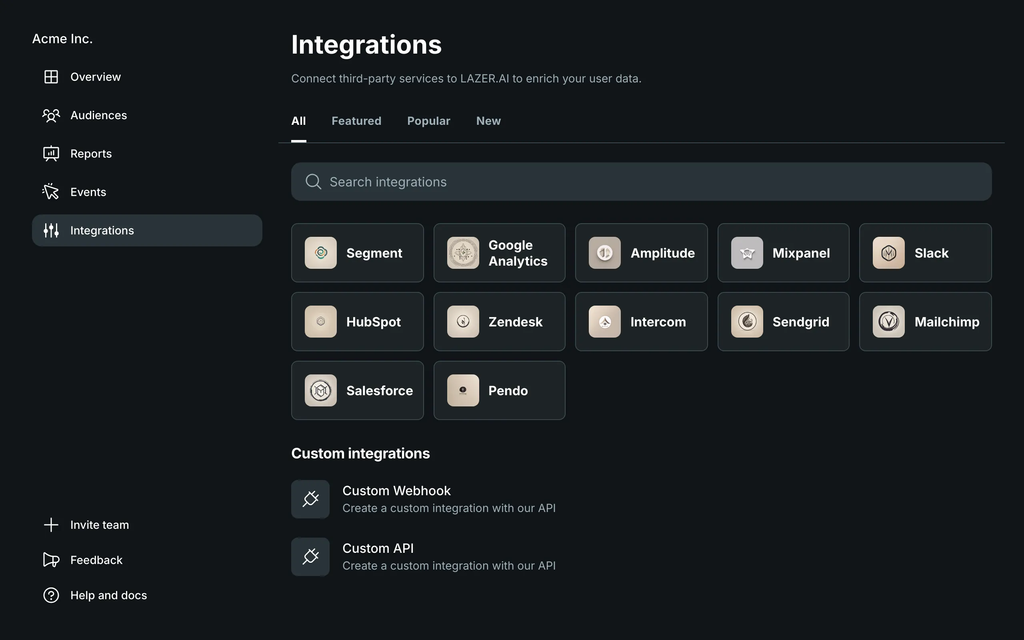Switch to the Popular tab
The height and width of the screenshot is (640, 1024).
click(428, 121)
